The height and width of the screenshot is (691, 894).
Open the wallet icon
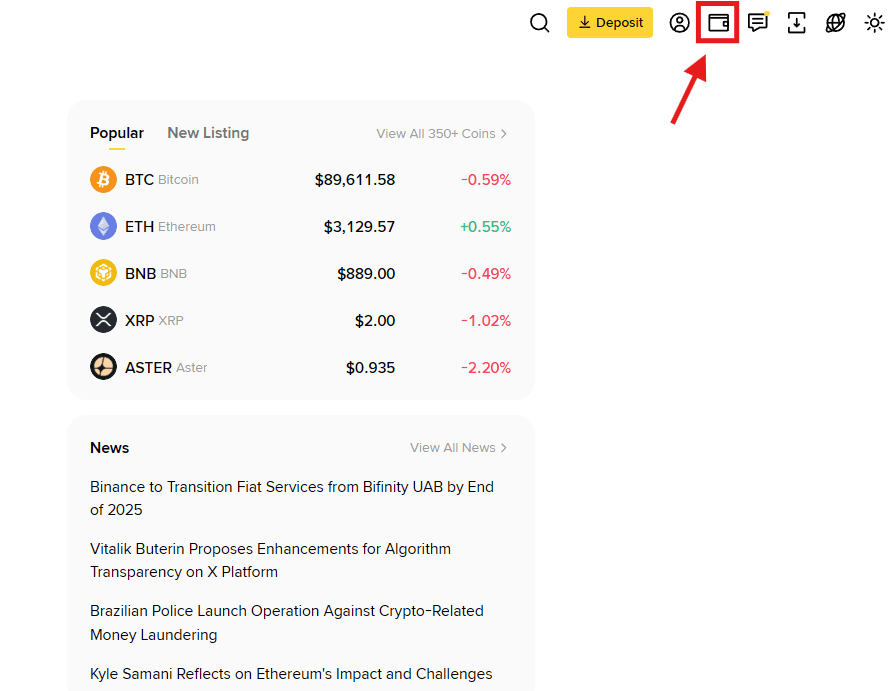coord(718,23)
